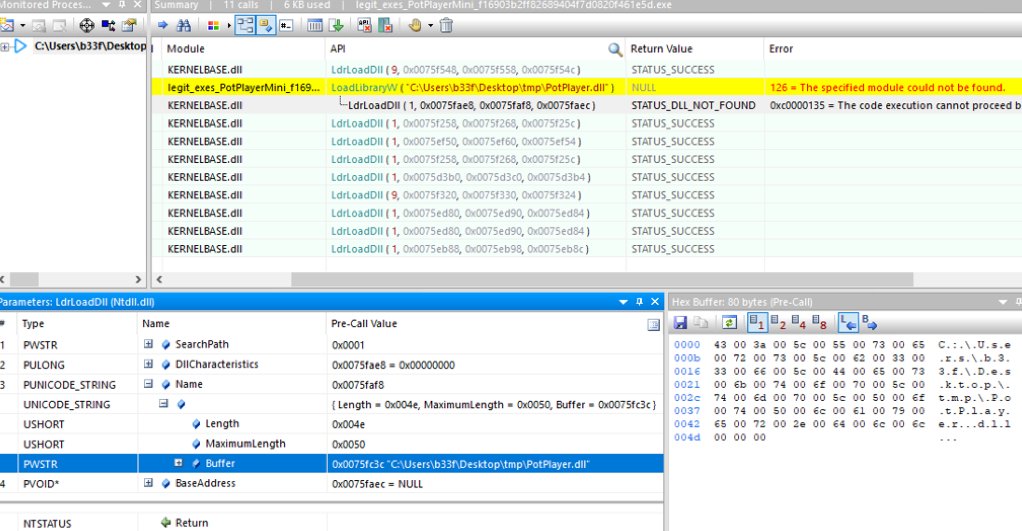Image resolution: width=1022 pixels, height=531 pixels.
Task: Open the small arrow next to the colored squares
Action: coord(229,26)
